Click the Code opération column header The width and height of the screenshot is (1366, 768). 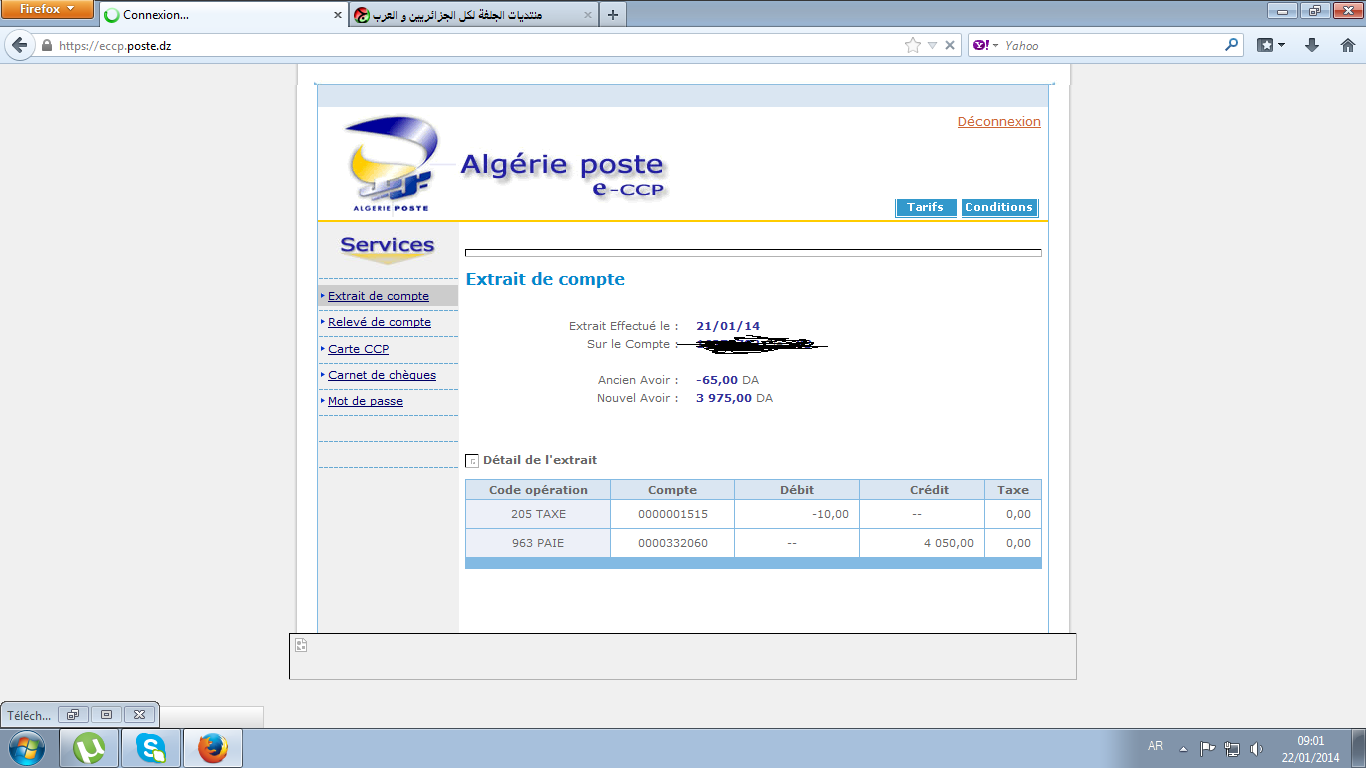point(538,490)
